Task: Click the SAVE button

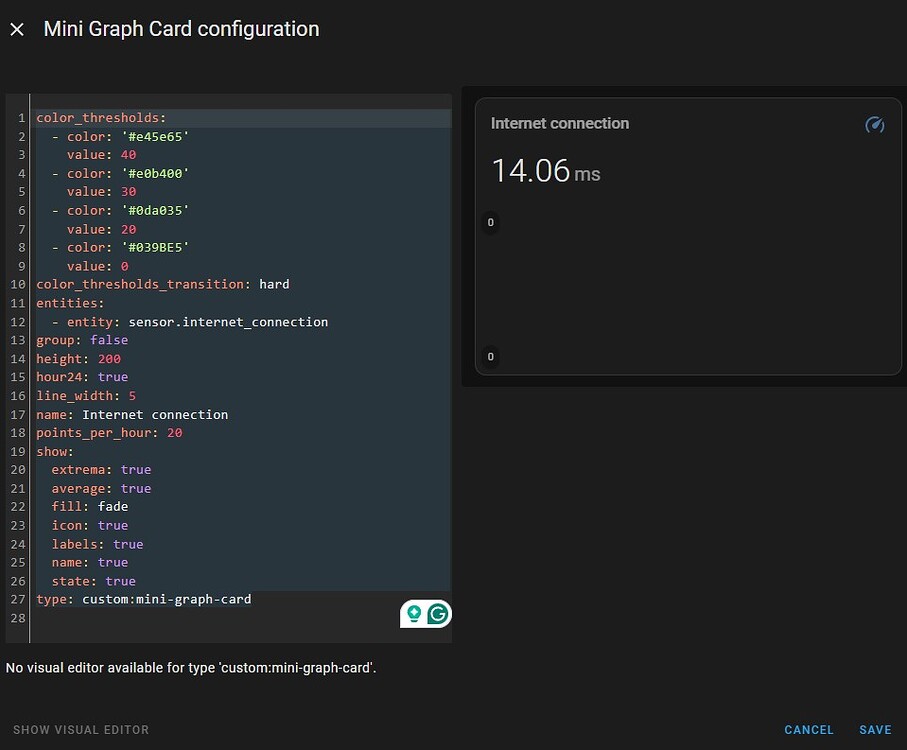Action: (875, 730)
